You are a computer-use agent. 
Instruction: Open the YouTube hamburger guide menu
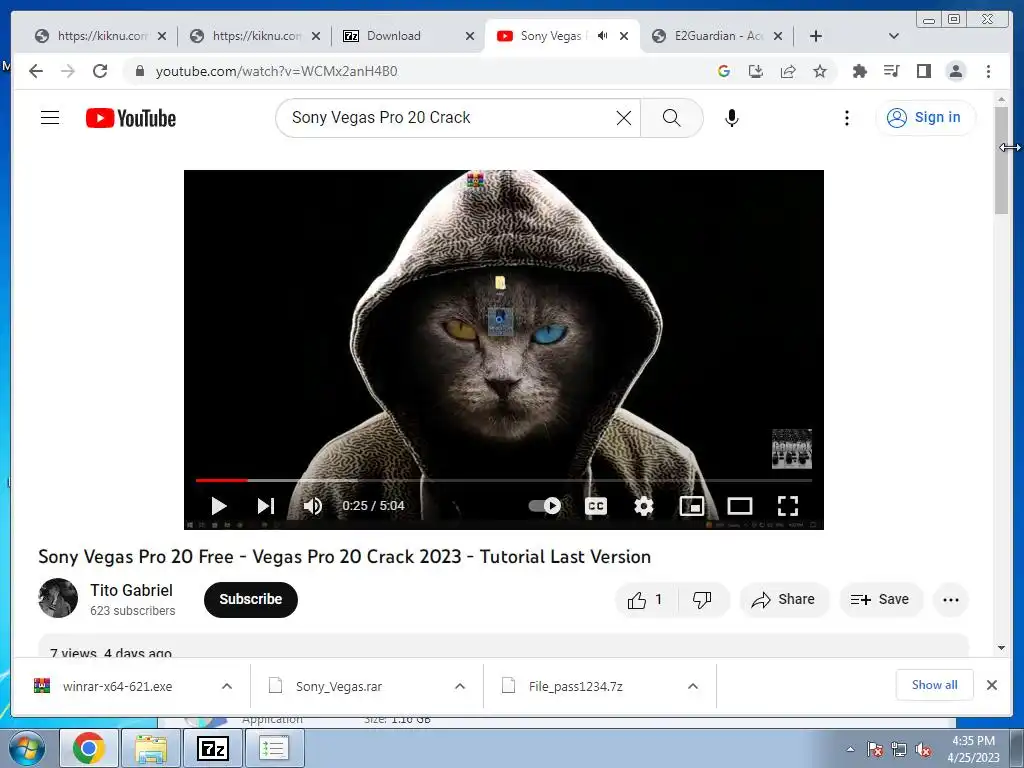50,118
